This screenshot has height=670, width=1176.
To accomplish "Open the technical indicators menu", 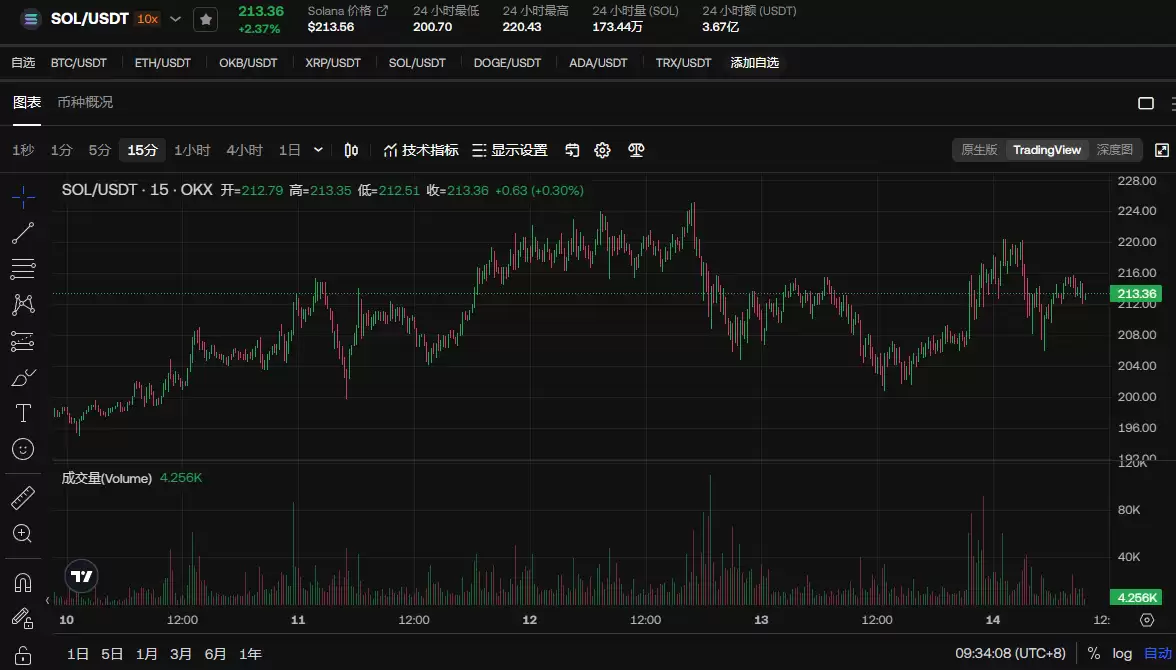I will pyautogui.click(x=421, y=150).
